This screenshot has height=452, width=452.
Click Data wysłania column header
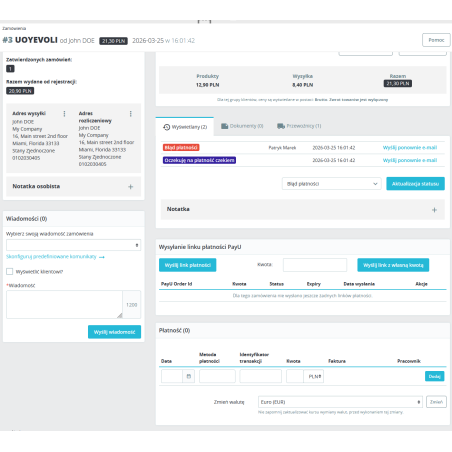(359, 284)
